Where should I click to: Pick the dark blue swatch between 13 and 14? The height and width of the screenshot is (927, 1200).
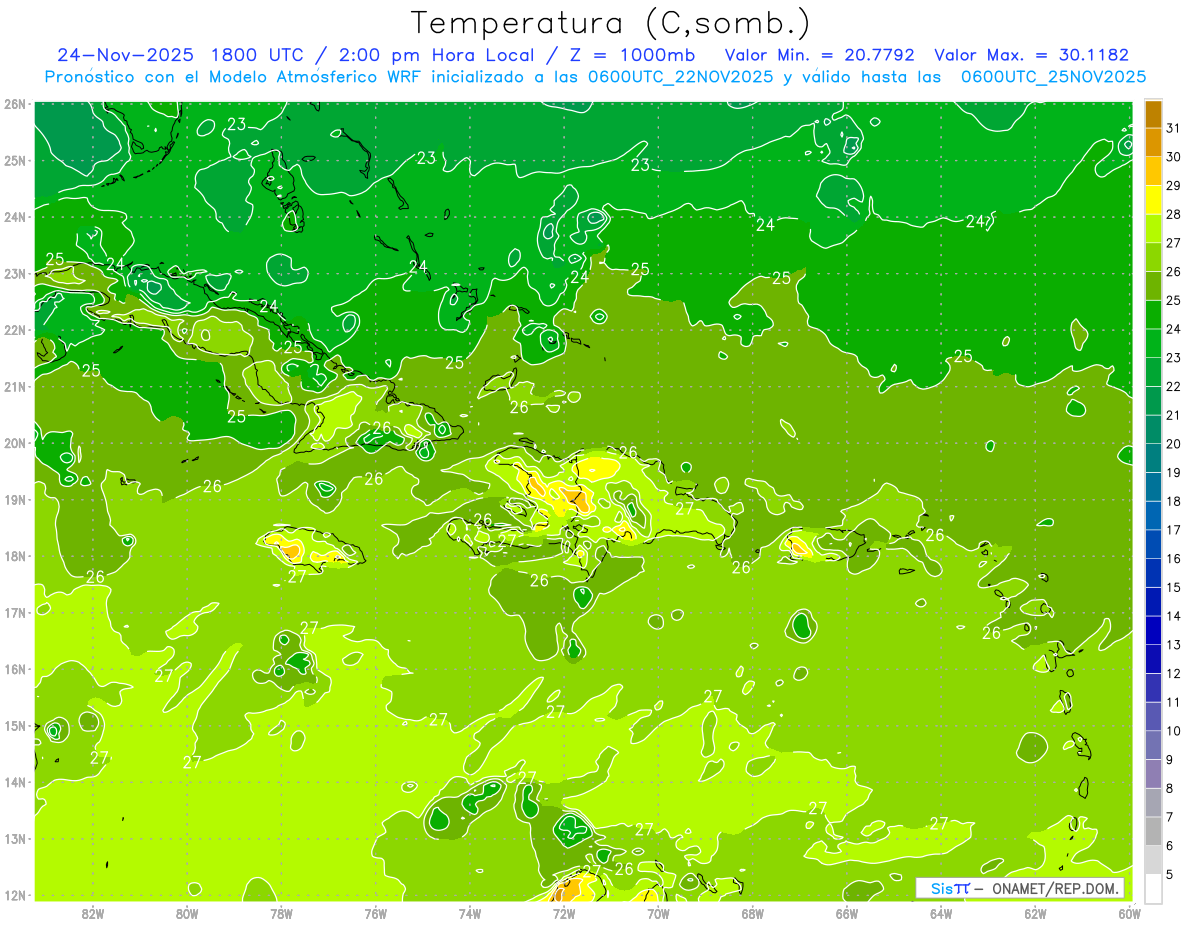click(1154, 631)
